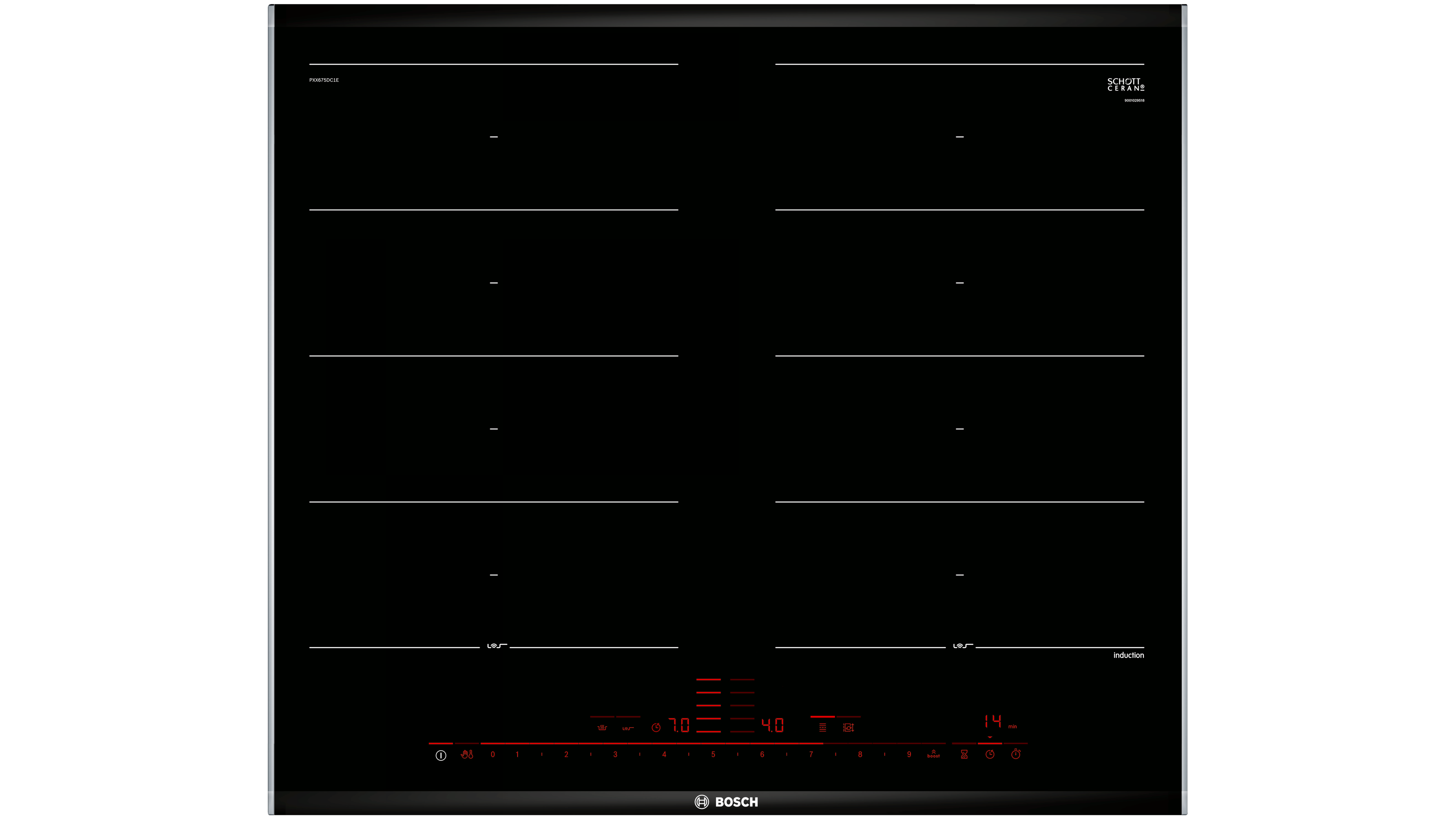
Task: Tap the Schott Ceran logo
Action: 1125,85
